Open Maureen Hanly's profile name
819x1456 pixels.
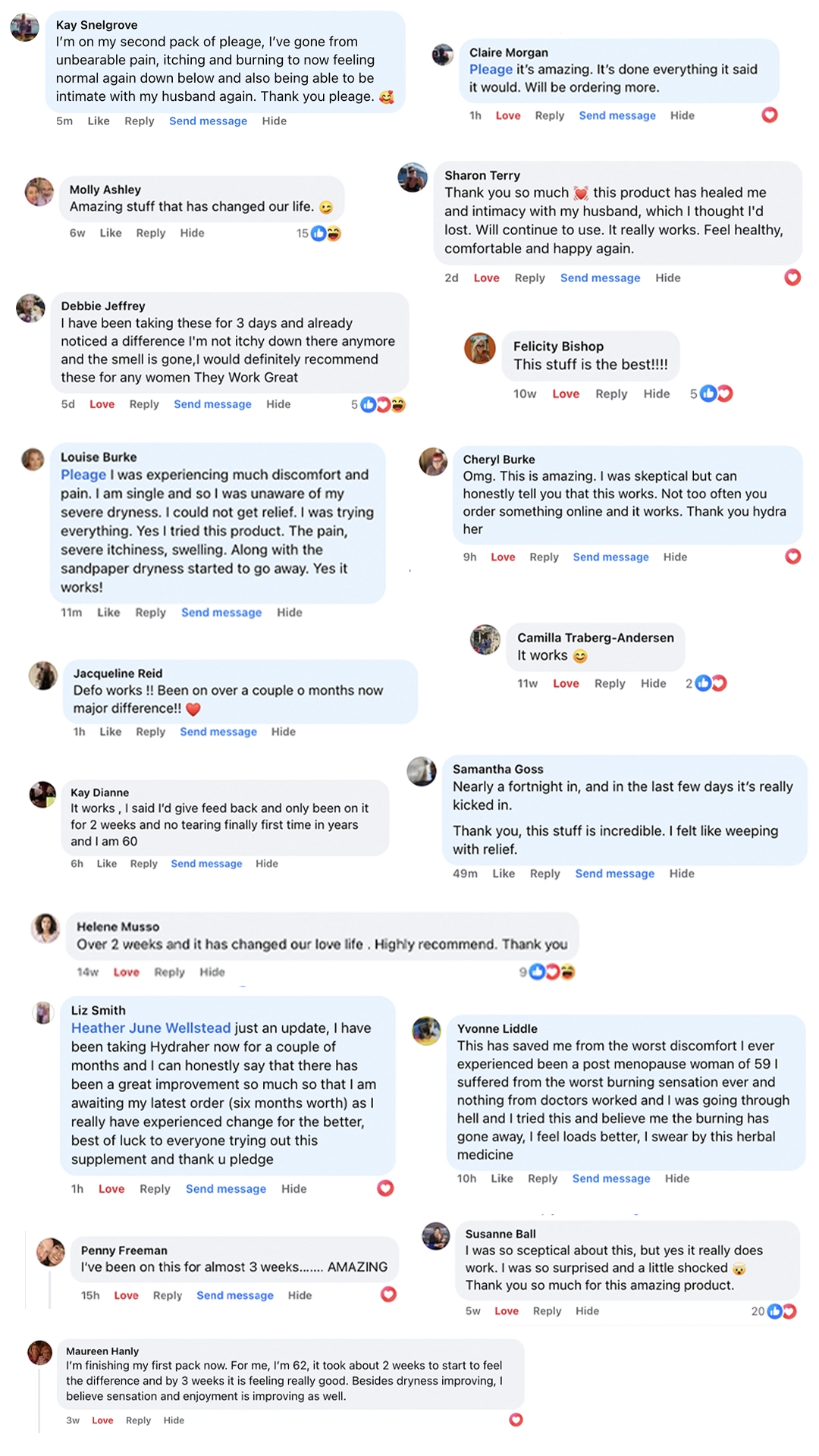coord(102,1351)
